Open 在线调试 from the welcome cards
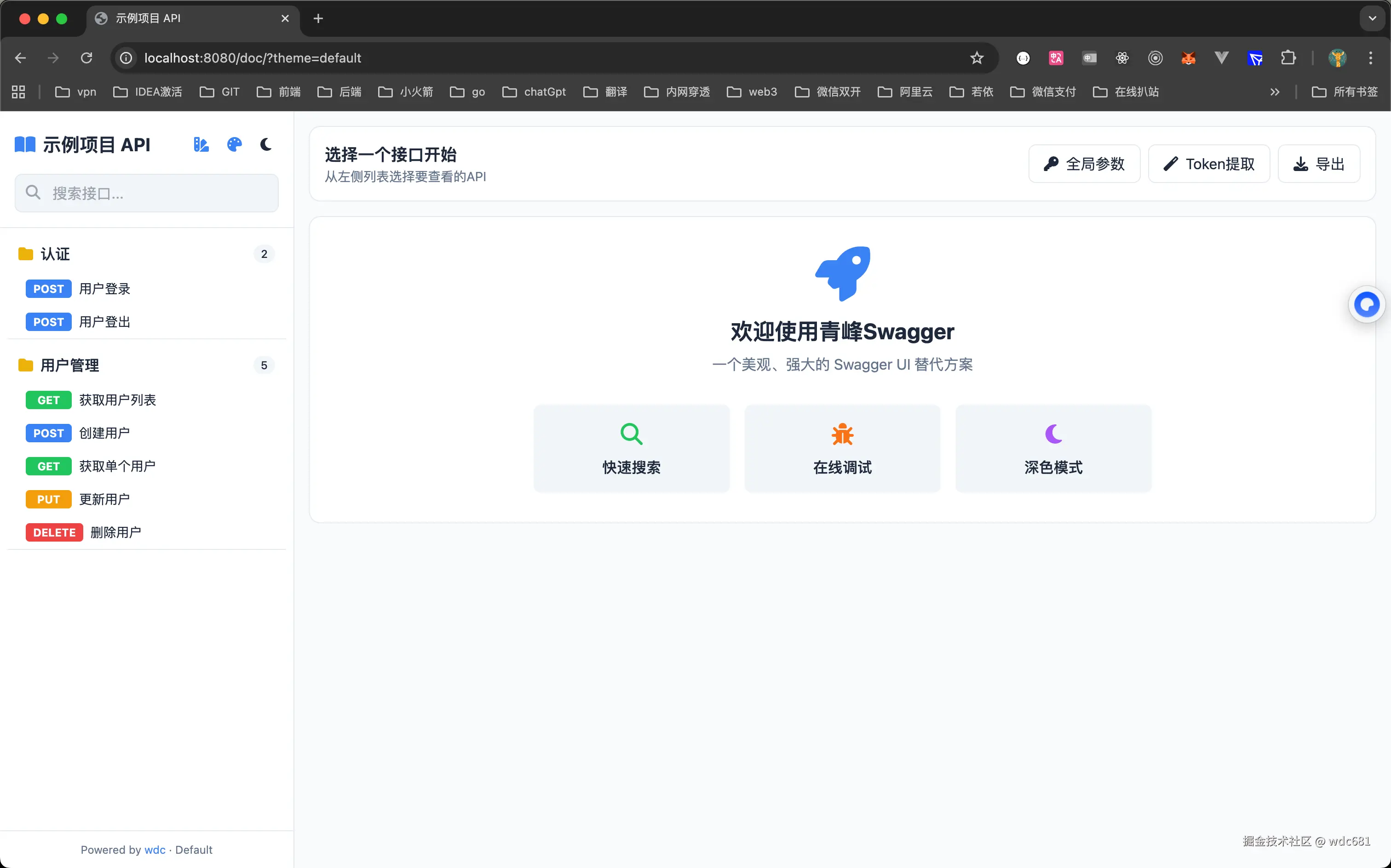This screenshot has height=868, width=1391. (842, 448)
